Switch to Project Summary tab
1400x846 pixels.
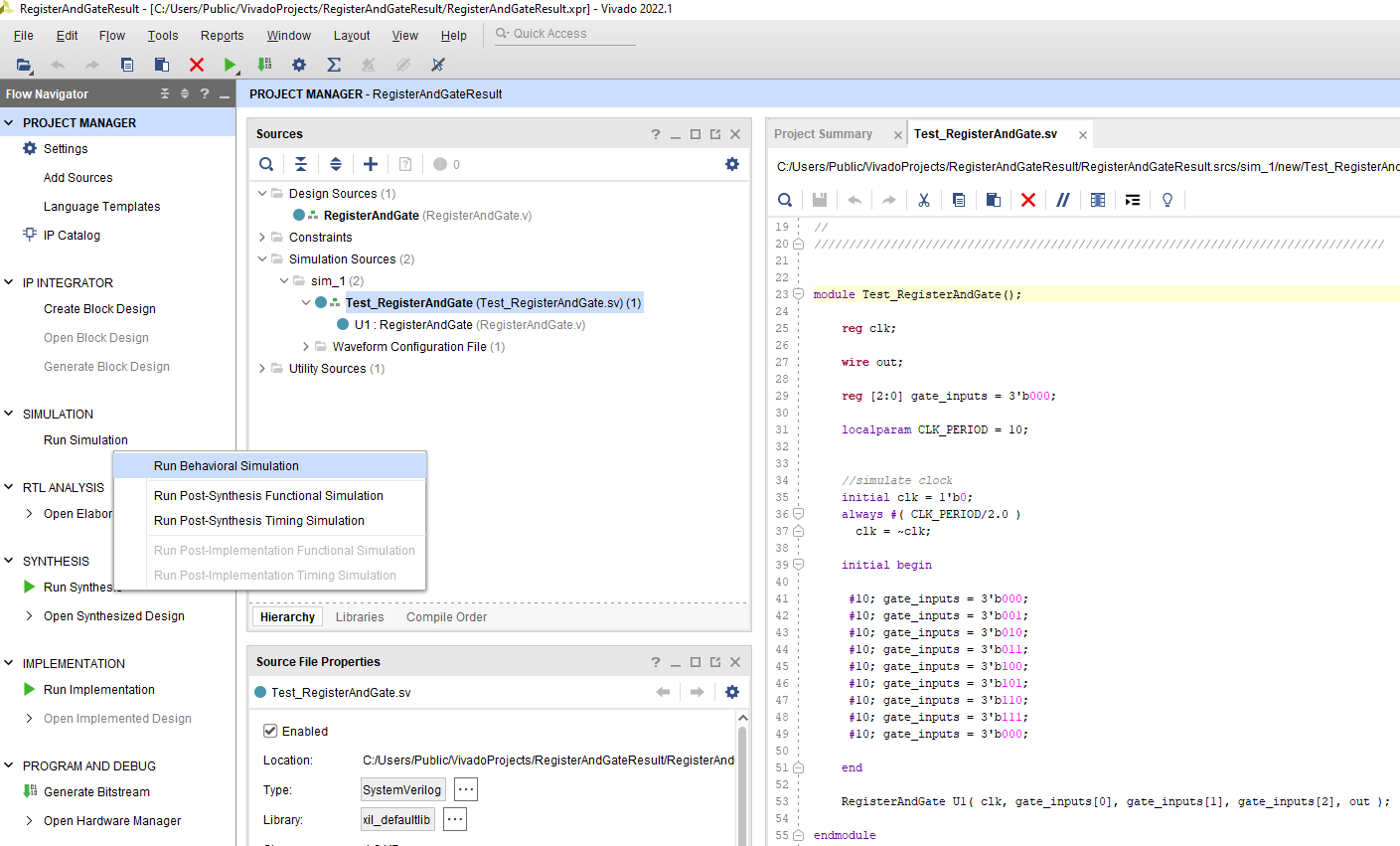click(x=823, y=134)
